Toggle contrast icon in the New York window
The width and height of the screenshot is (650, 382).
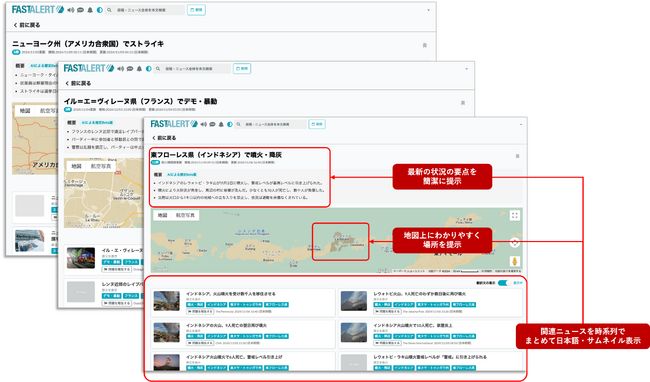(x=99, y=10)
